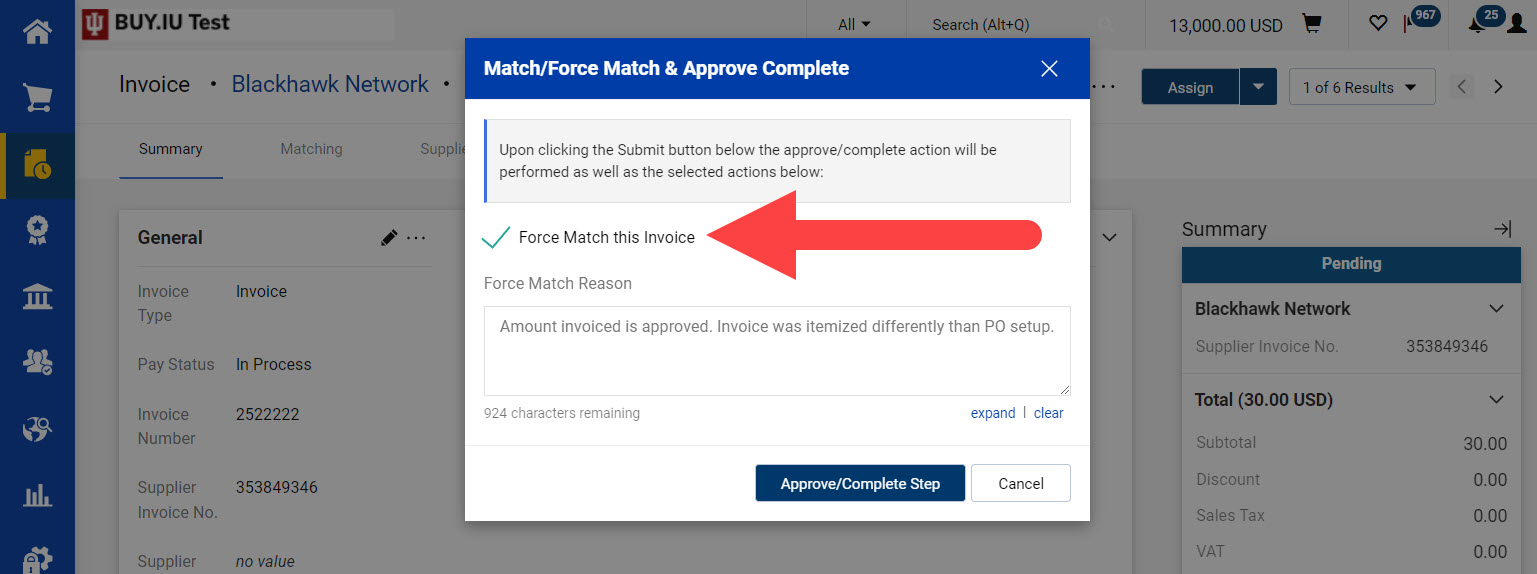Open favorites heart icon in header
Image resolution: width=1537 pixels, height=574 pixels.
click(1378, 24)
